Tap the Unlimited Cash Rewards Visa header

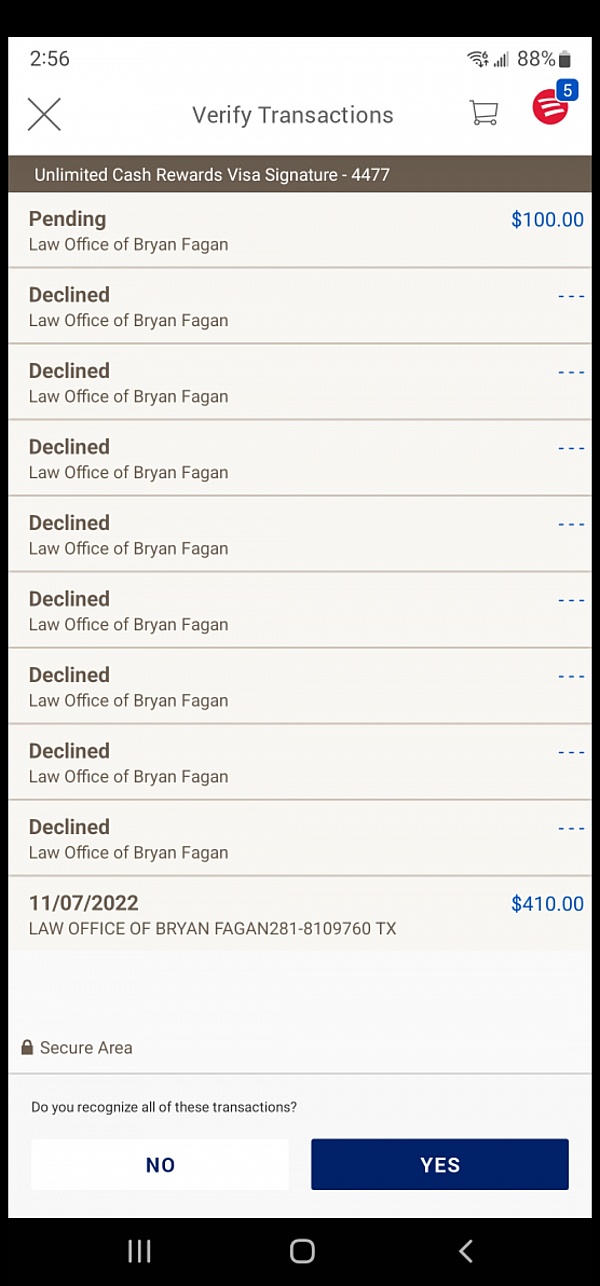point(212,175)
